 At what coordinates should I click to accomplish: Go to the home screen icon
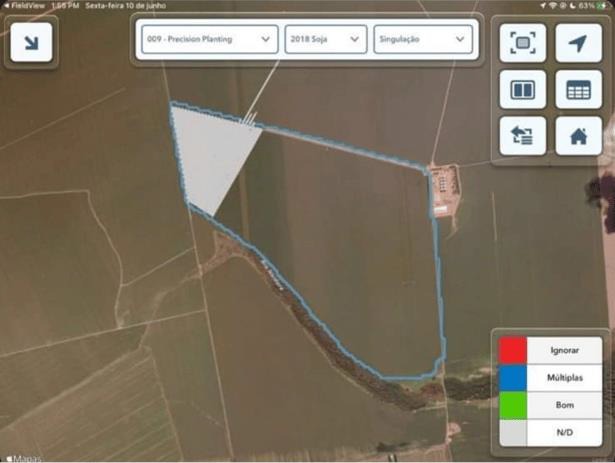click(x=578, y=136)
